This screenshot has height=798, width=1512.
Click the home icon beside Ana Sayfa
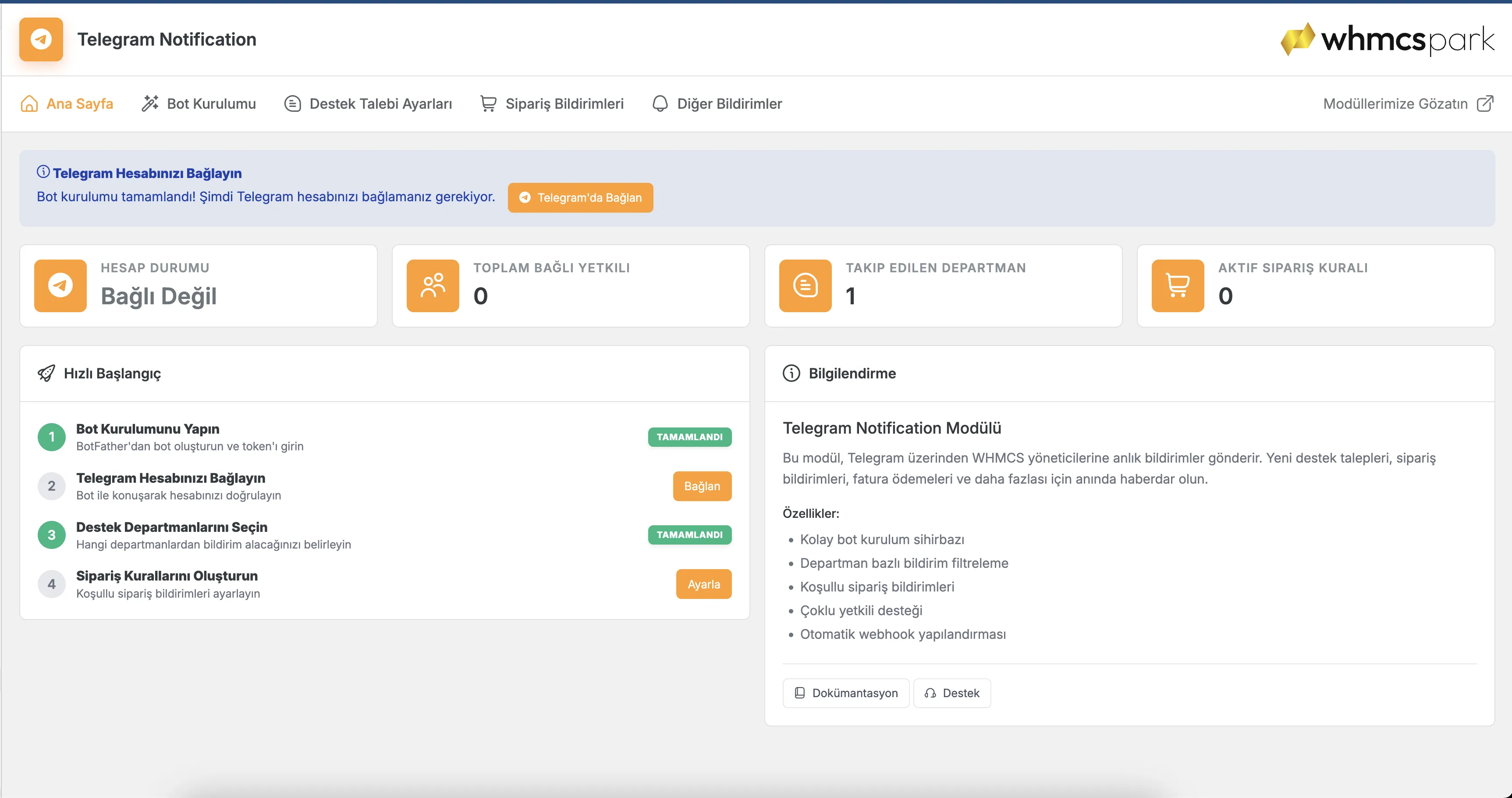click(x=29, y=104)
